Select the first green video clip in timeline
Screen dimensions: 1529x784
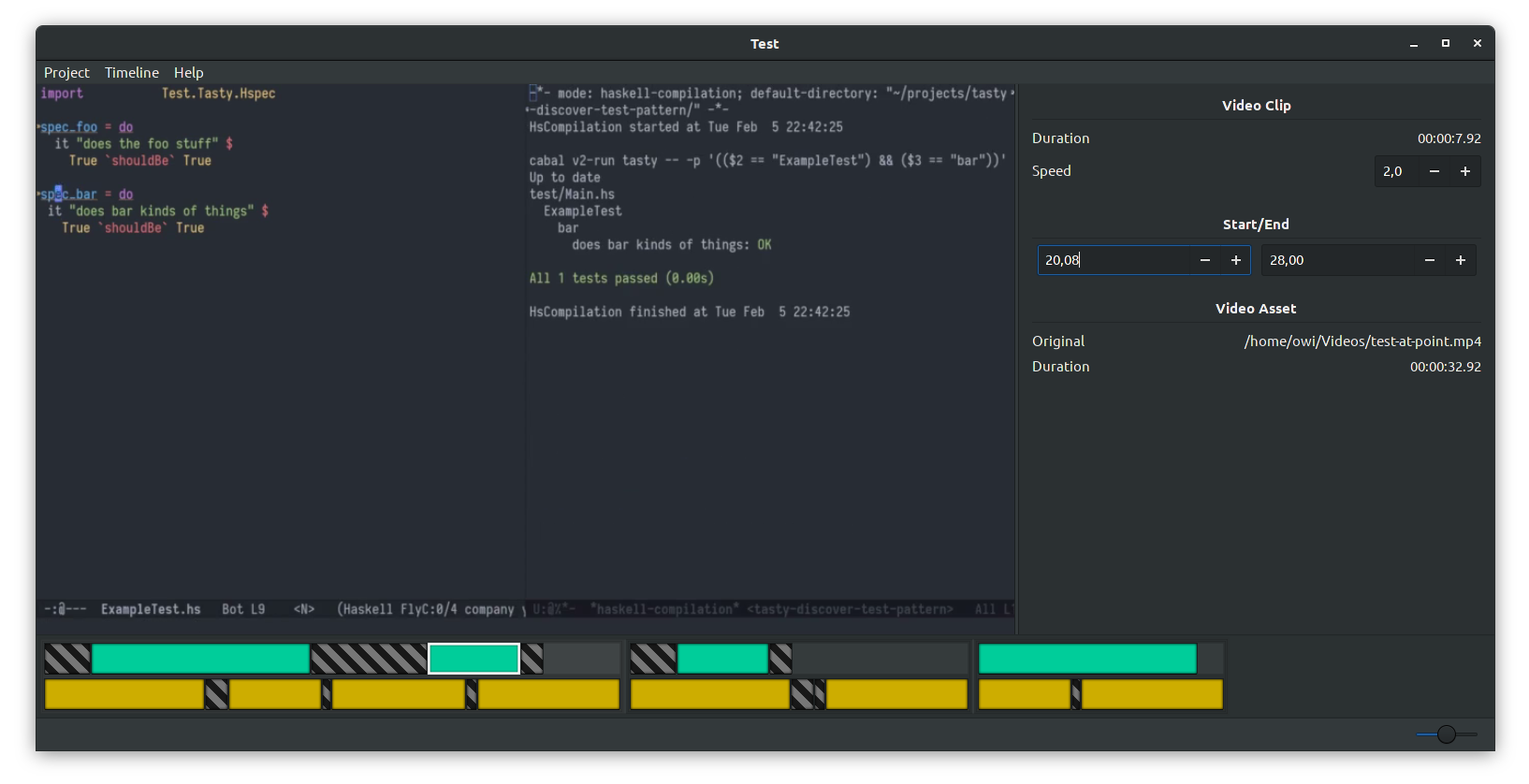pyautogui.click(x=200, y=659)
